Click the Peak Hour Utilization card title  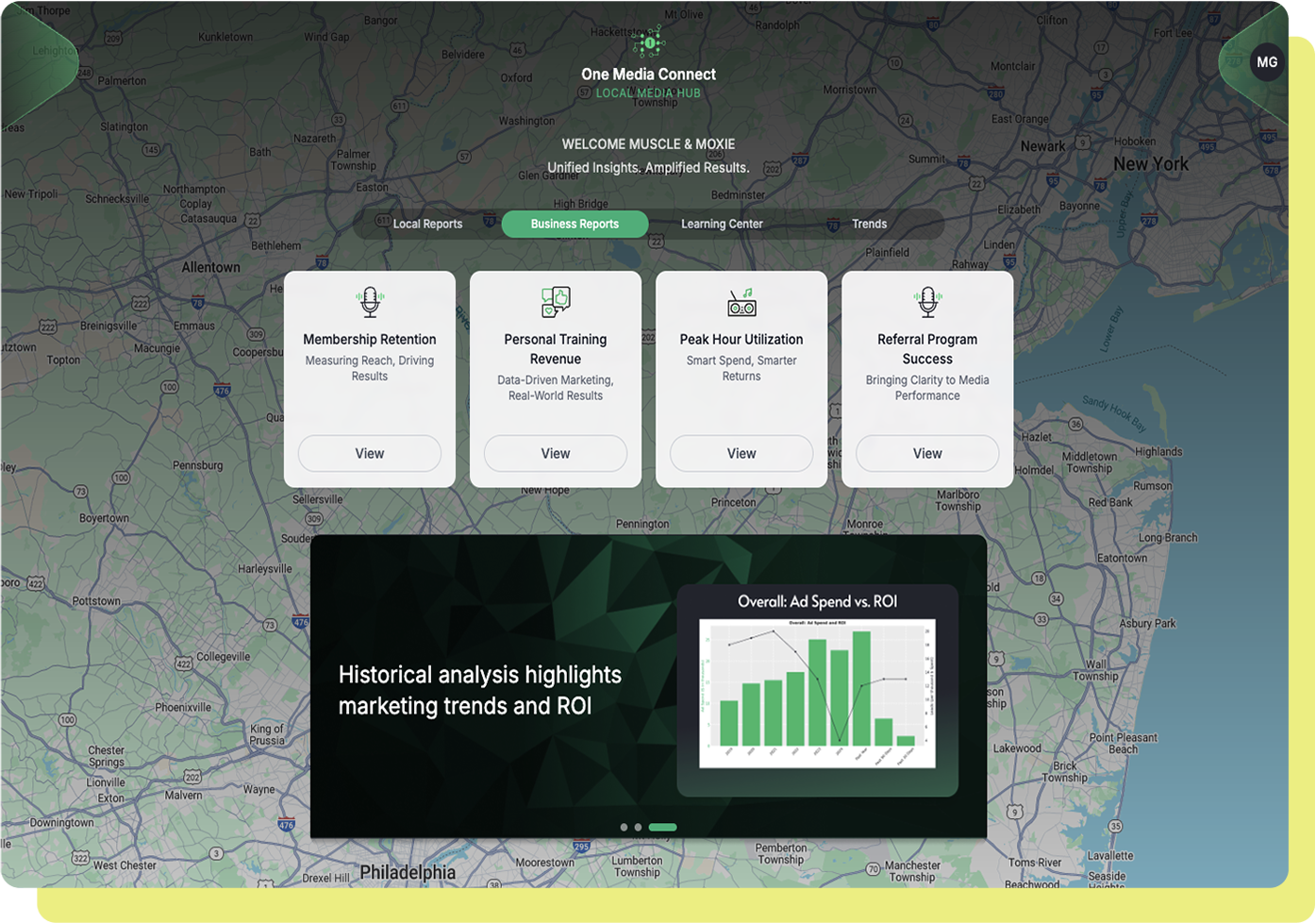(x=741, y=339)
